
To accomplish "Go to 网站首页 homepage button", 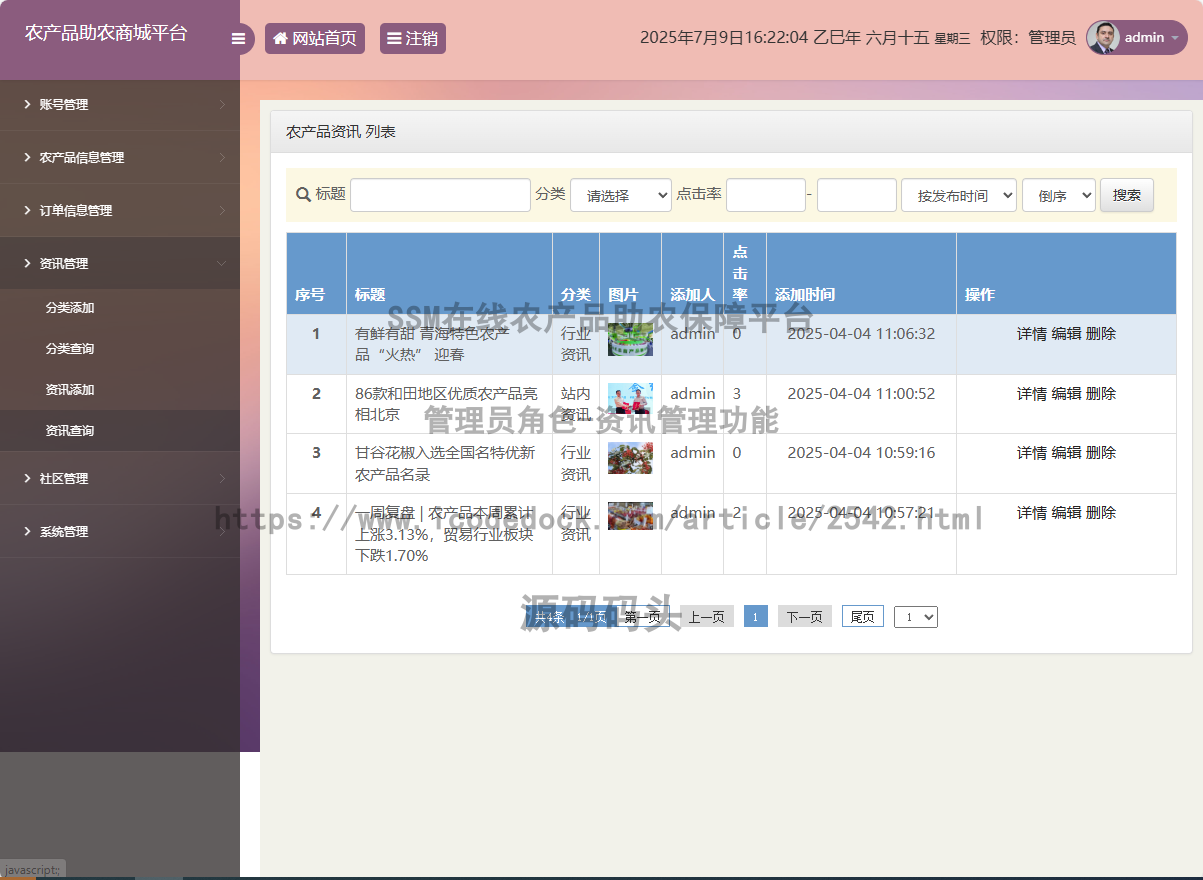I will [315, 39].
